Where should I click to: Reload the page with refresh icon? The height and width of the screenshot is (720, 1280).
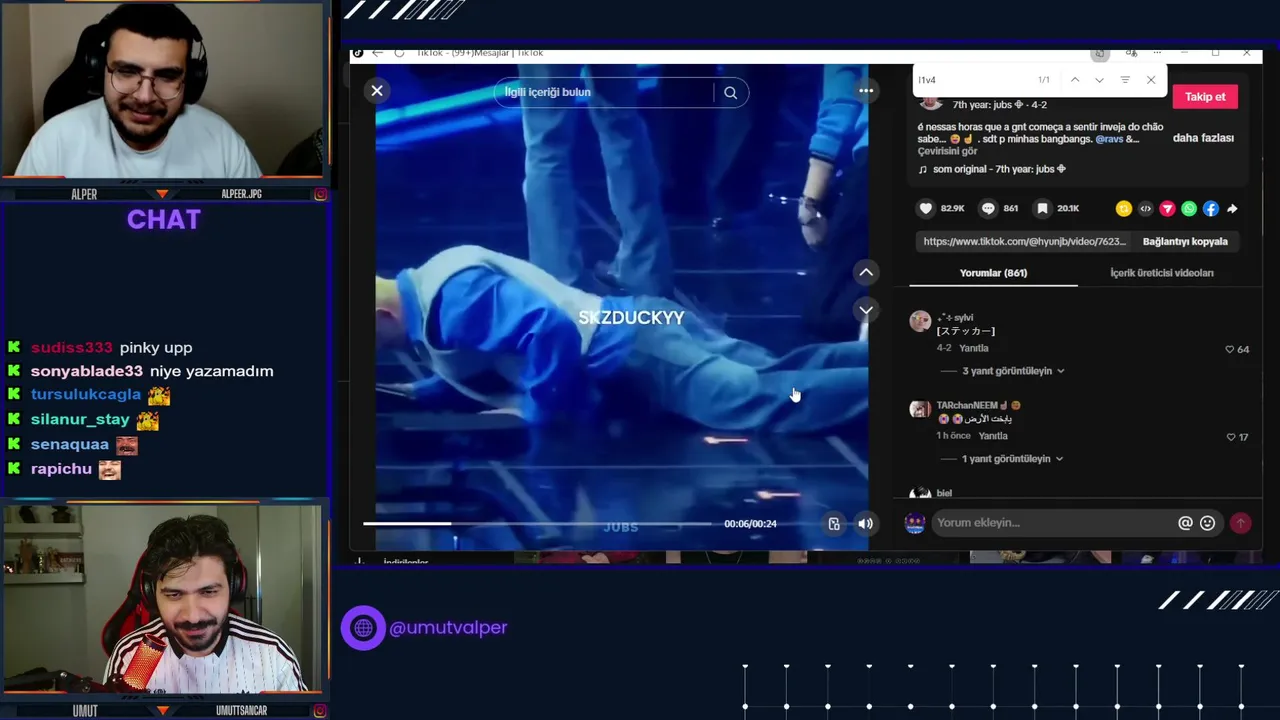399,53
